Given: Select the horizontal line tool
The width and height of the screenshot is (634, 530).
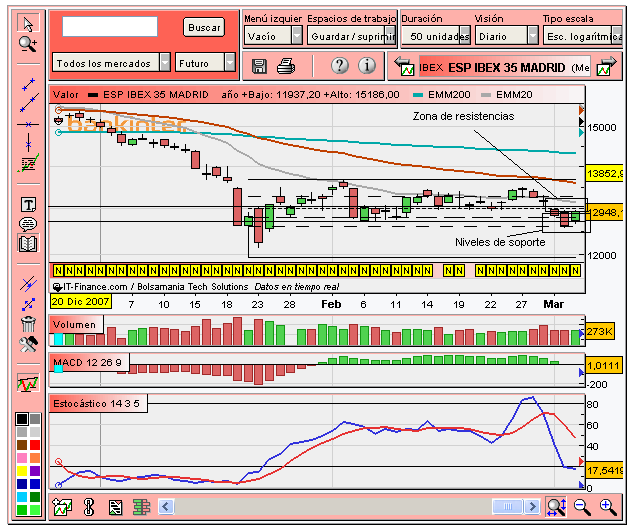Looking at the screenshot, I should tap(28, 125).
